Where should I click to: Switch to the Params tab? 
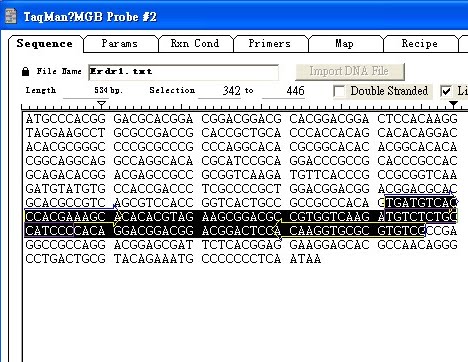pos(119,44)
